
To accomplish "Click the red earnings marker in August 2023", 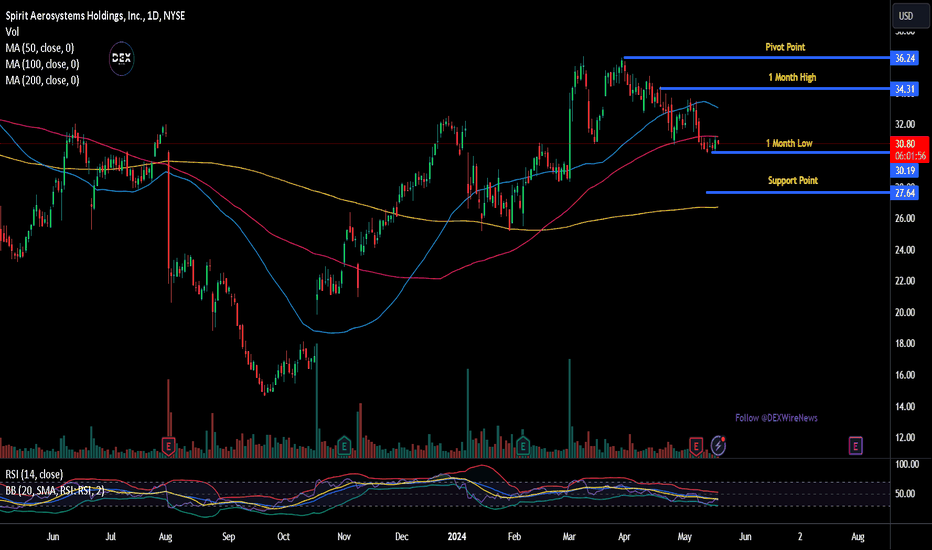I will pos(169,446).
